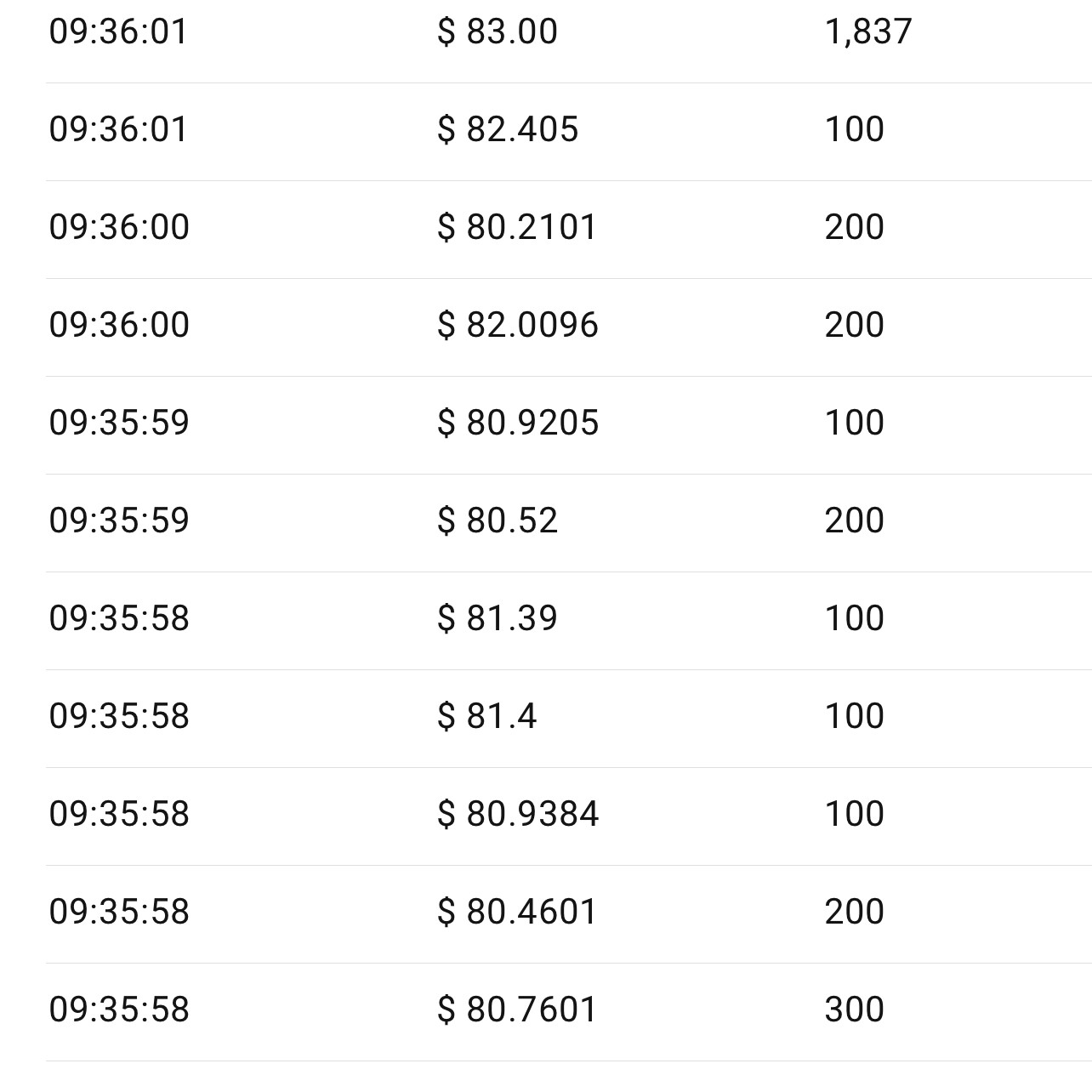Select the $ 82.405 trade price

[508, 130]
